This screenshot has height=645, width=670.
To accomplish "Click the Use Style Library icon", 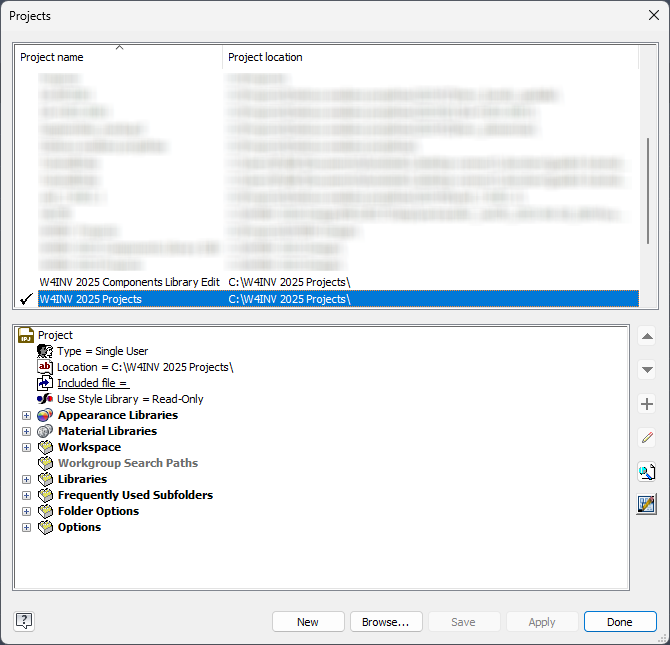I will pos(45,399).
